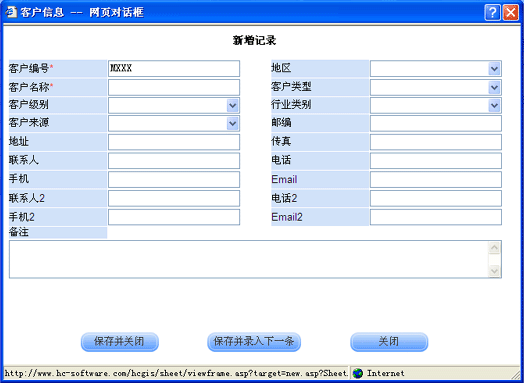Click the help question mark icon in title bar
The image size is (524, 383).
492,13
